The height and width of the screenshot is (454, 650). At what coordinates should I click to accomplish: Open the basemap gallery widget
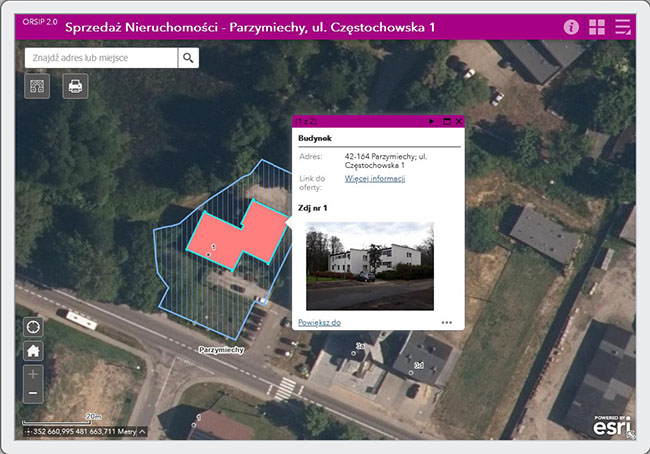click(38, 87)
